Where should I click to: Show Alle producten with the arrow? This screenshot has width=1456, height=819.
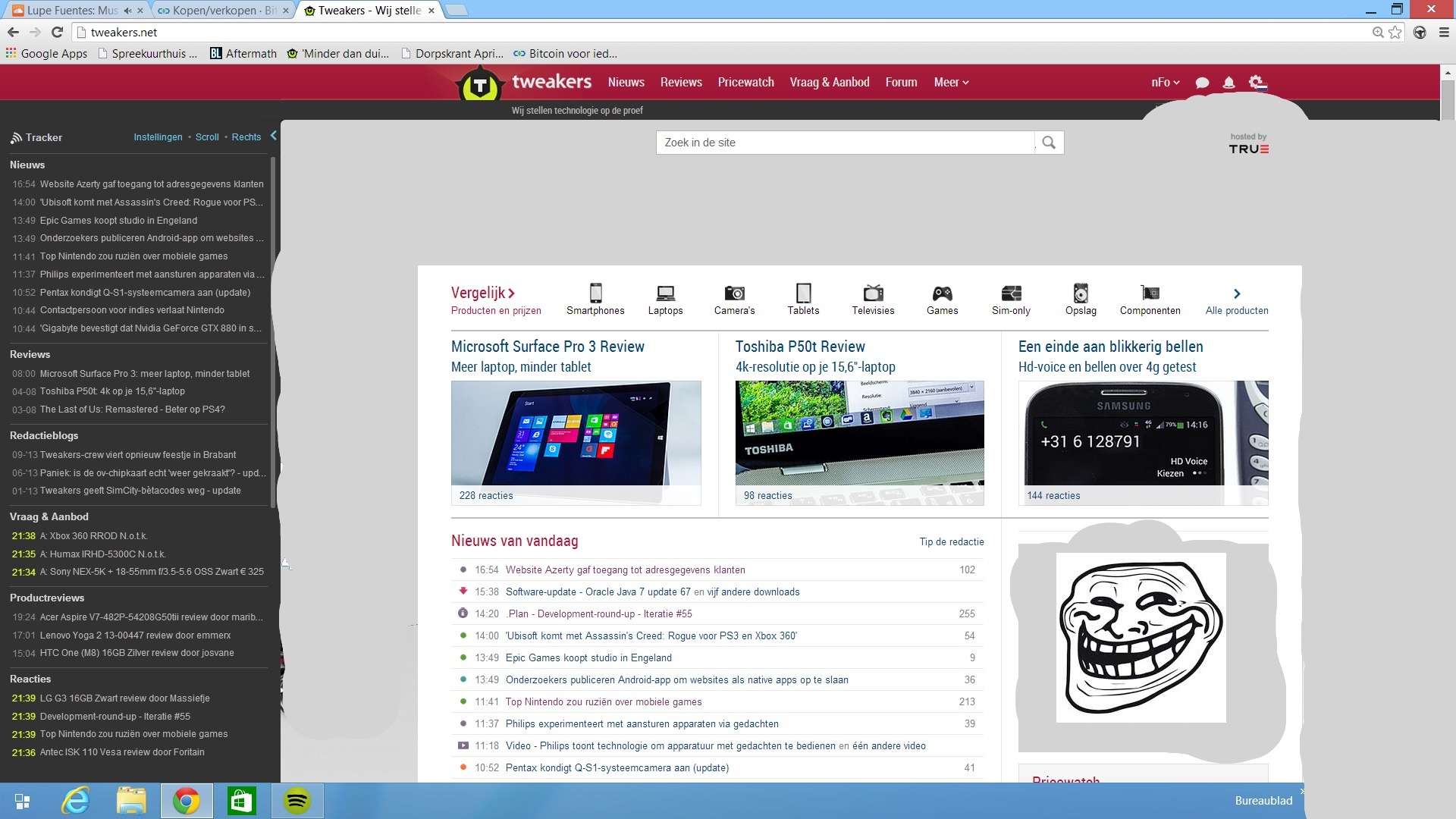1237,294
